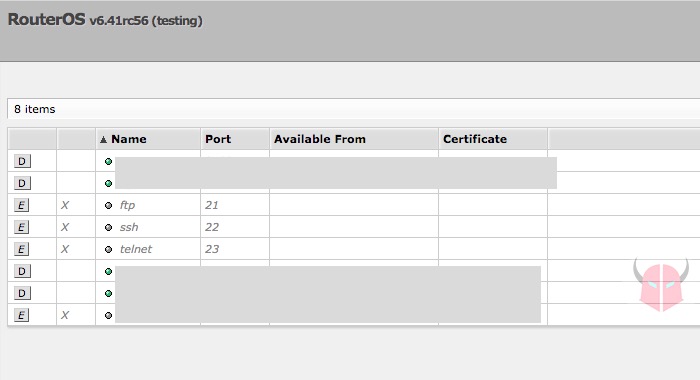This screenshot has height=380, width=700.
Task: Click the horned helmet logo watermark
Action: pyautogui.click(x=661, y=284)
